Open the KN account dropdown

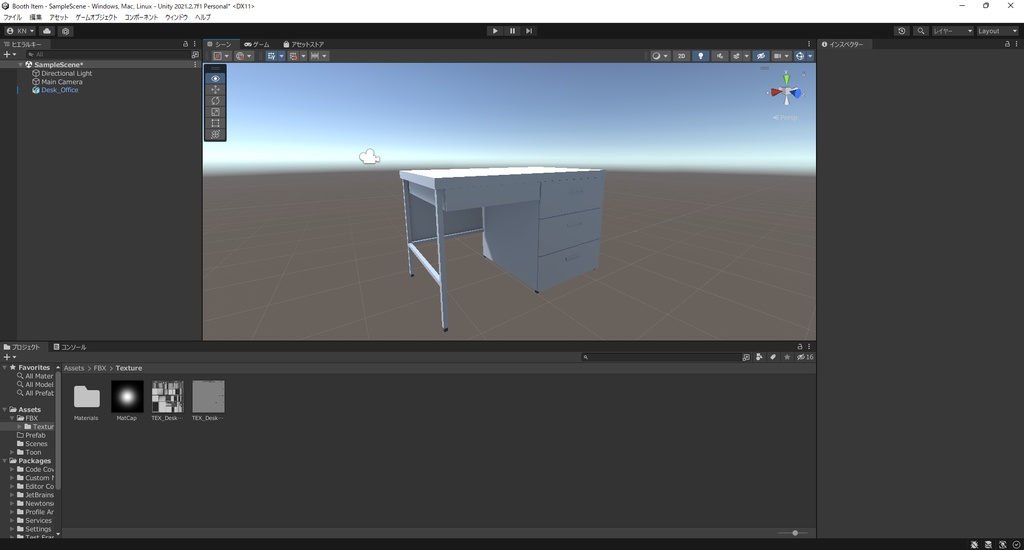[x=20, y=31]
